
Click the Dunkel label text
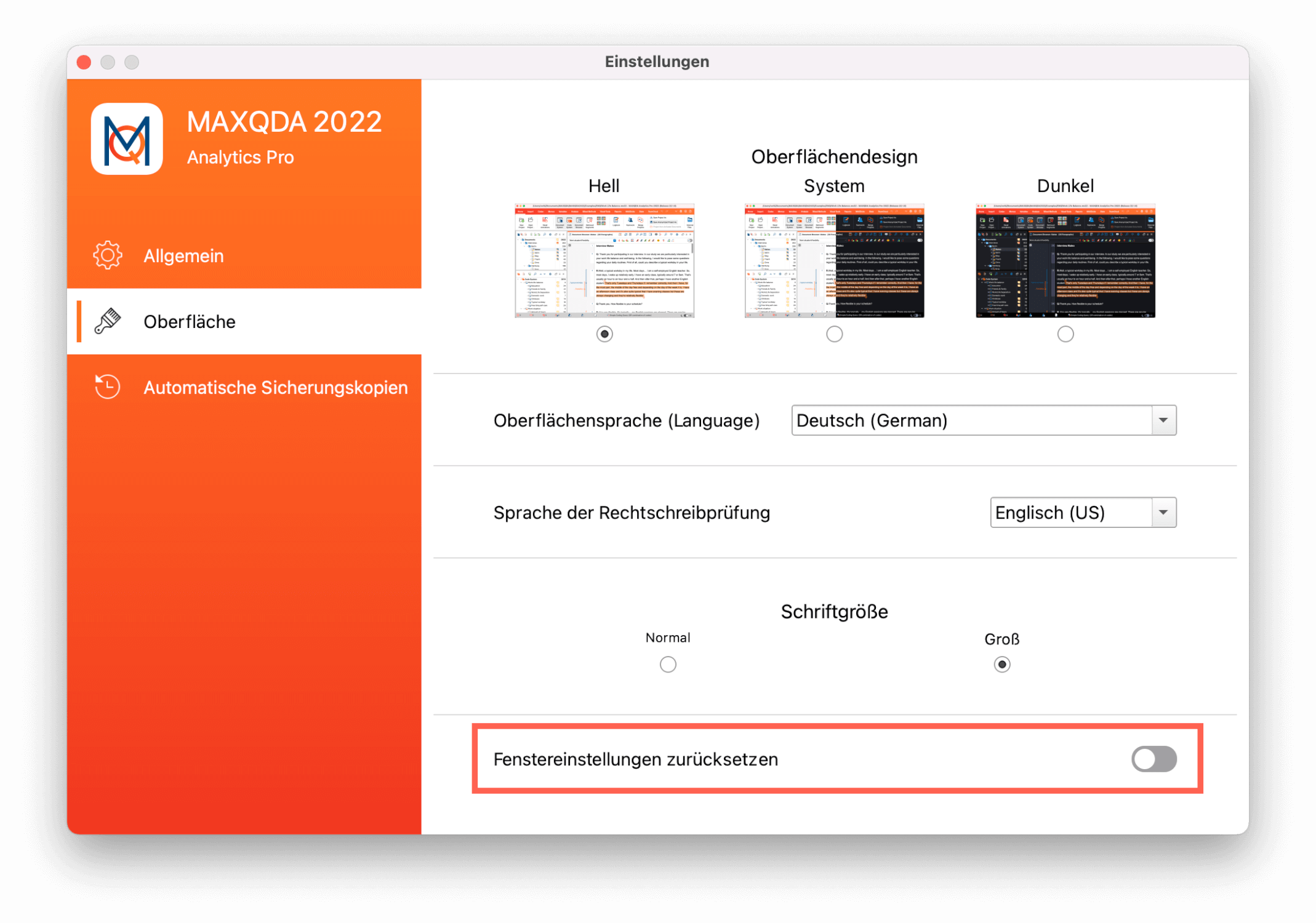(x=1065, y=186)
